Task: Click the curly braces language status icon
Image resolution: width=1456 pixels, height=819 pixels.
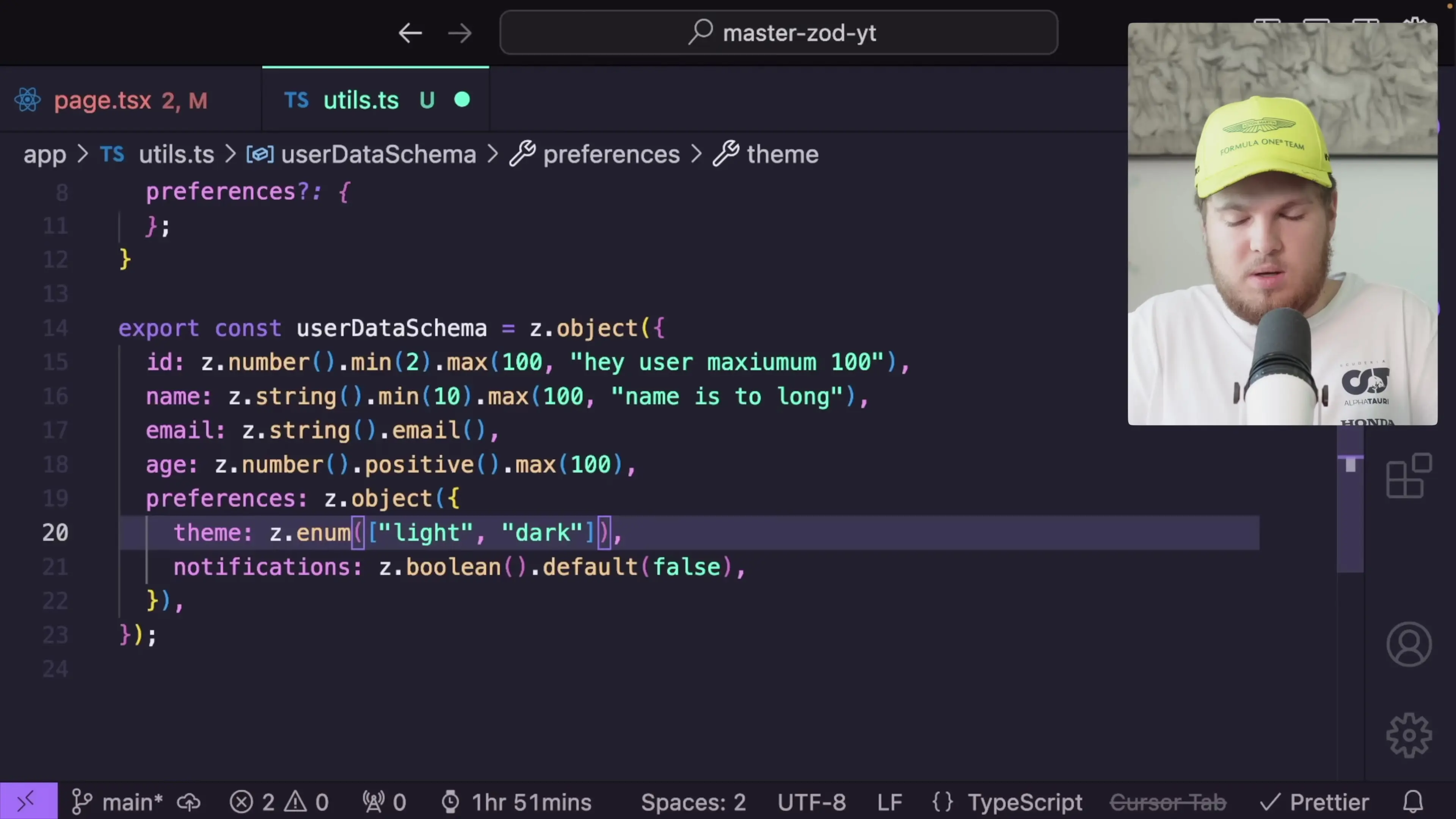Action: point(943,802)
